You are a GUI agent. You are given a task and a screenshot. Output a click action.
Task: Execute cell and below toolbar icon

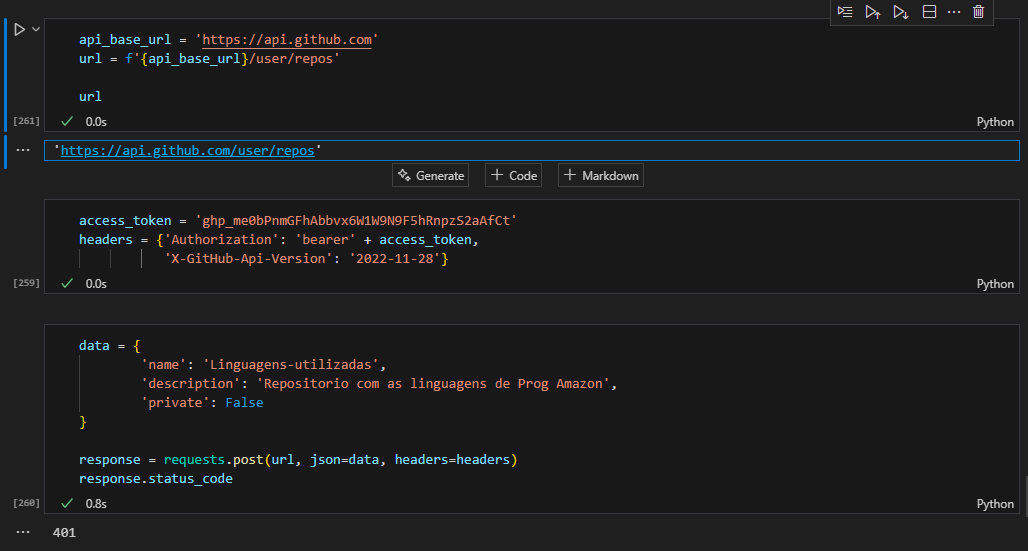click(x=901, y=12)
